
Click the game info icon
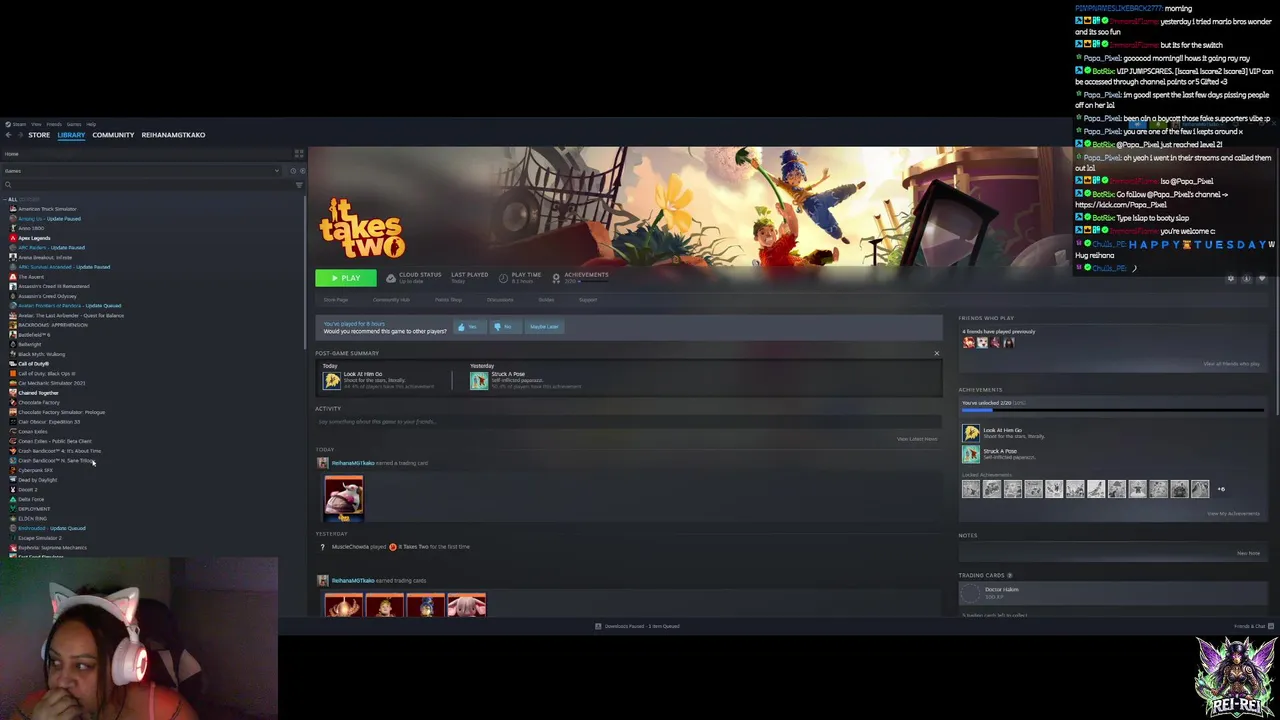[x=1246, y=279]
